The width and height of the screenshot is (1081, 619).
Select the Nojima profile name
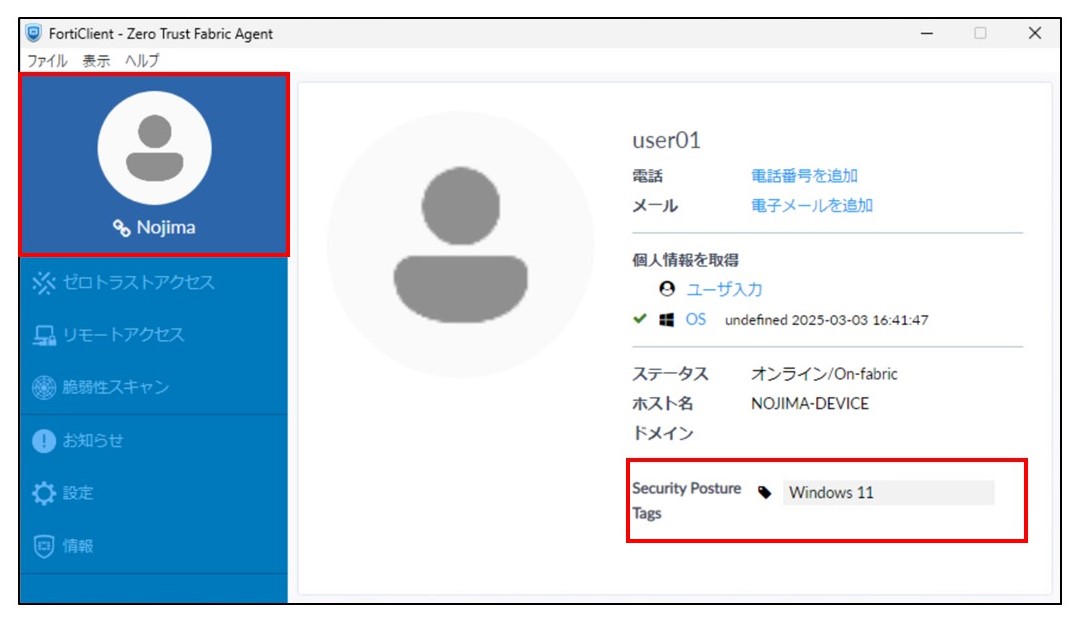coord(166,227)
